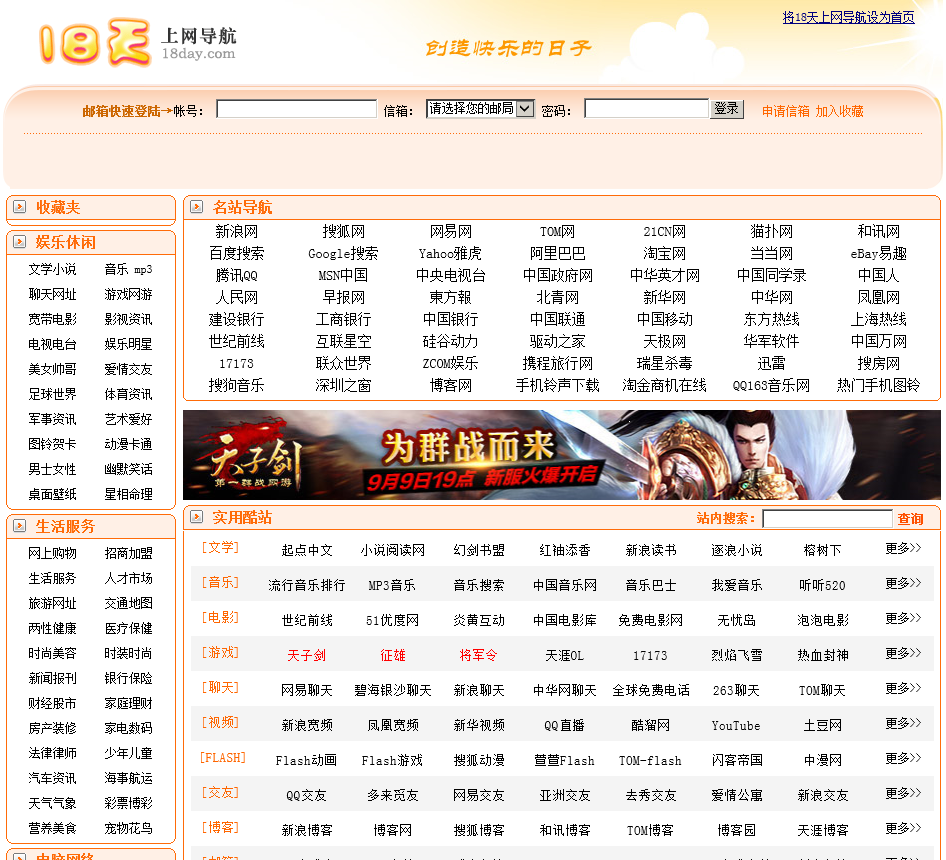The width and height of the screenshot is (946, 860).
Task: Expand 更多>> in the FLASH row
Action: pyautogui.click(x=903, y=758)
